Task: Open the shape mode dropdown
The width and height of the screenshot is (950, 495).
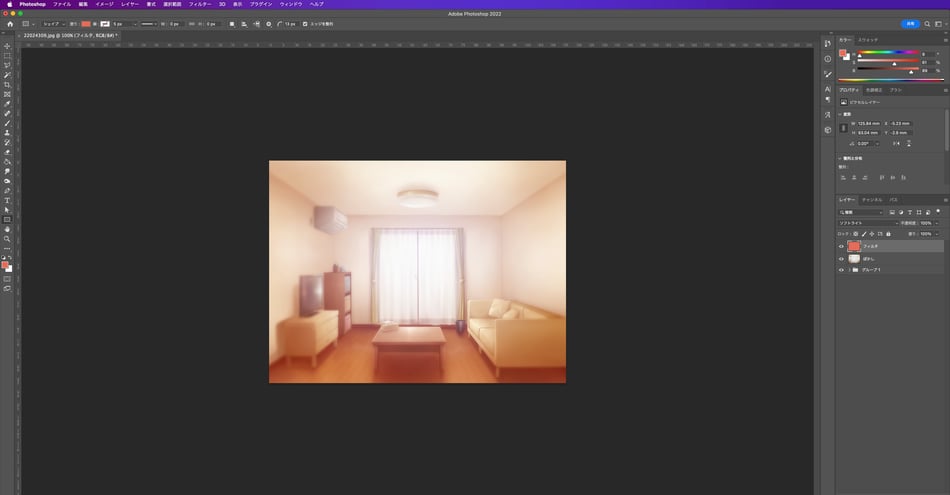Action: click(53, 24)
